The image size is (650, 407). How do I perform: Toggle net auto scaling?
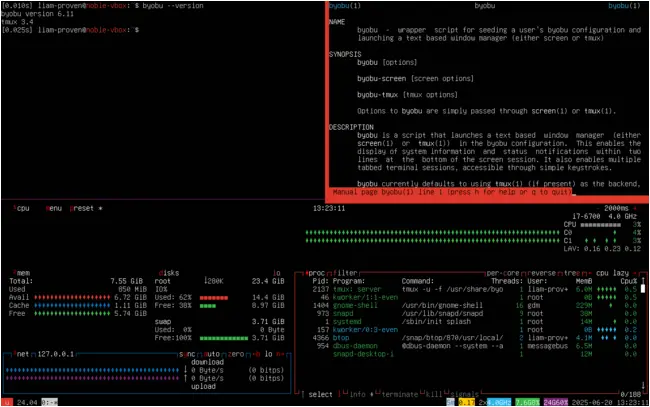[x=212, y=354]
